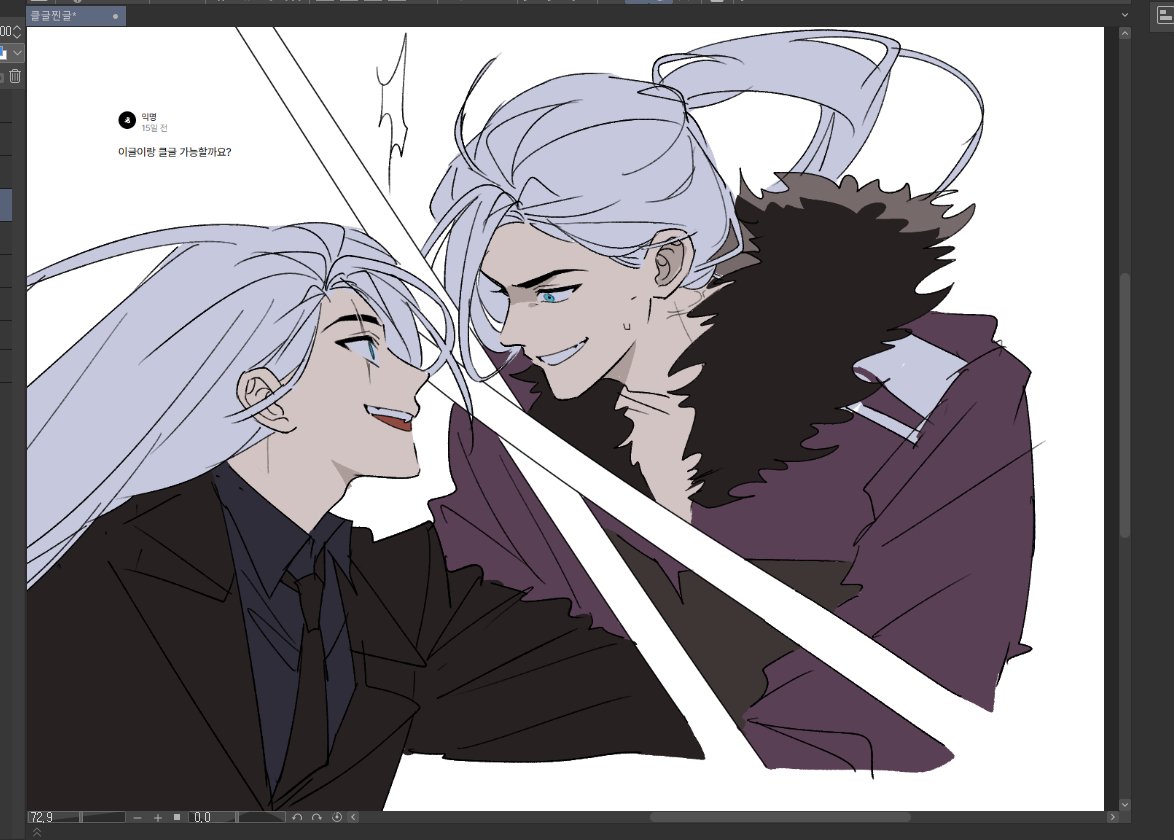Image resolution: width=1174 pixels, height=840 pixels.
Task: Open the right panel layout icon
Action: pyautogui.click(x=1166, y=15)
